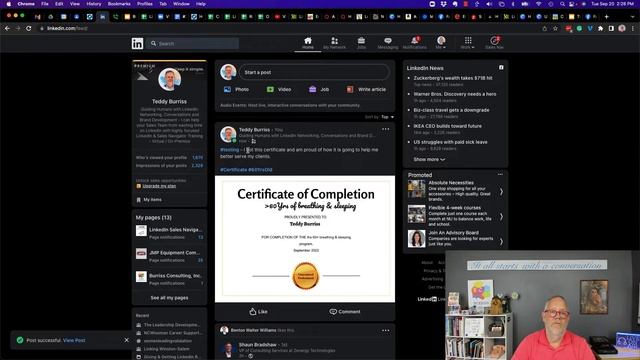Read US struggles with paid sick leave
This screenshot has width=640, height=360.
click(x=450, y=142)
